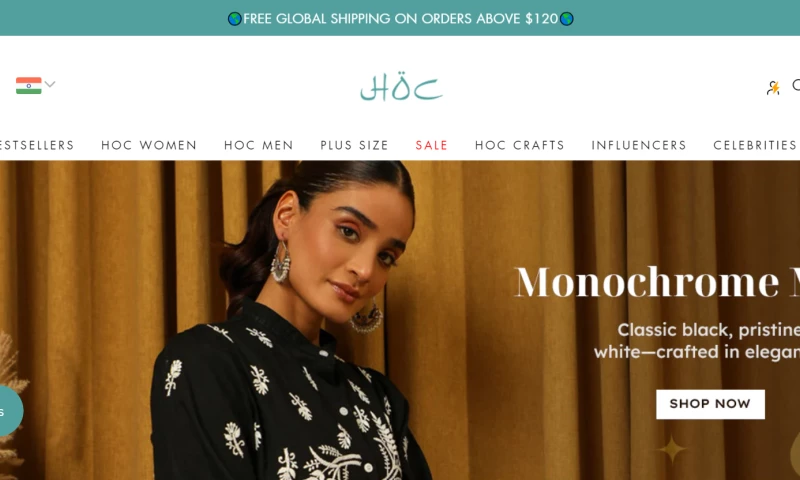Go to the HOC Men section

259,145
